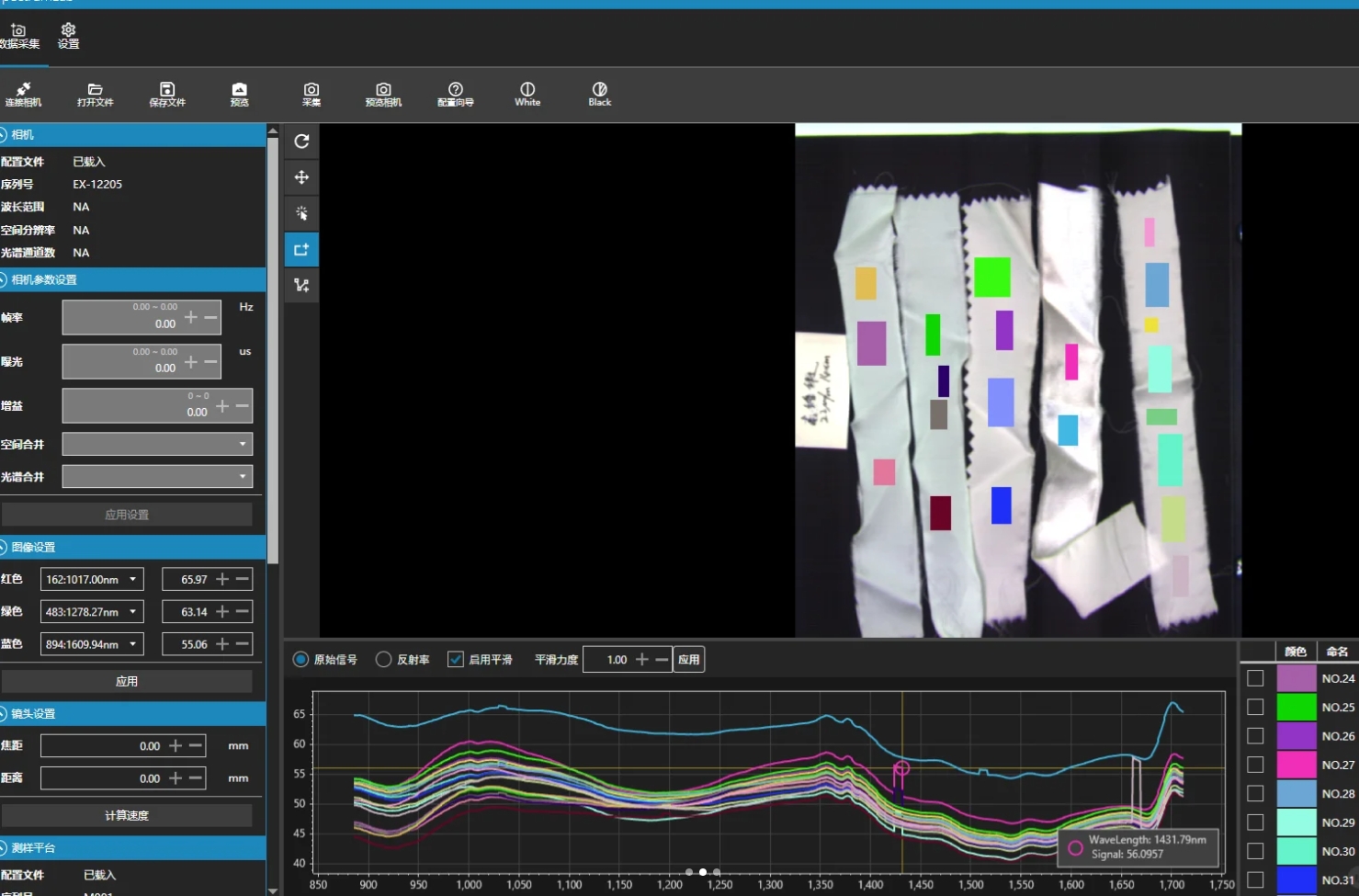
Task: Collapse the 相机参数设置 section
Action: pyautogui.click(x=5, y=279)
